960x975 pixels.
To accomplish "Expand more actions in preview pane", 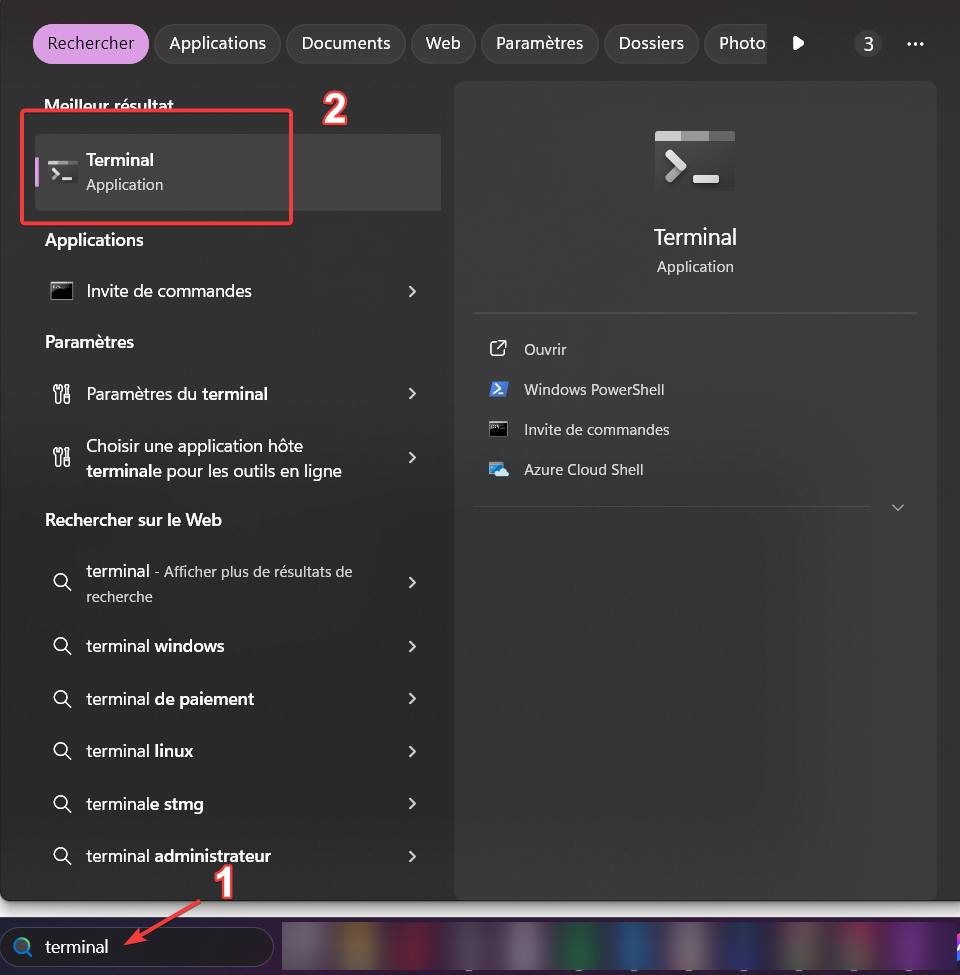I will (x=898, y=507).
